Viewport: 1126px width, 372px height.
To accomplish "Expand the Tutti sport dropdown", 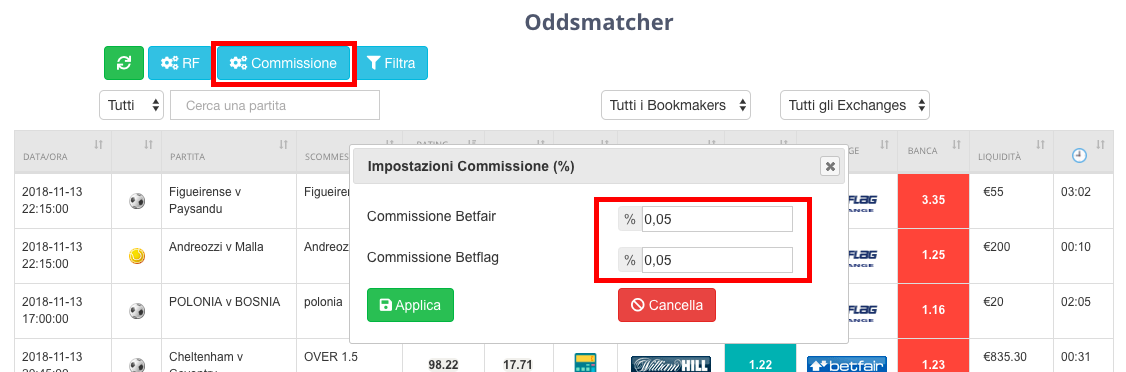I will click(131, 106).
